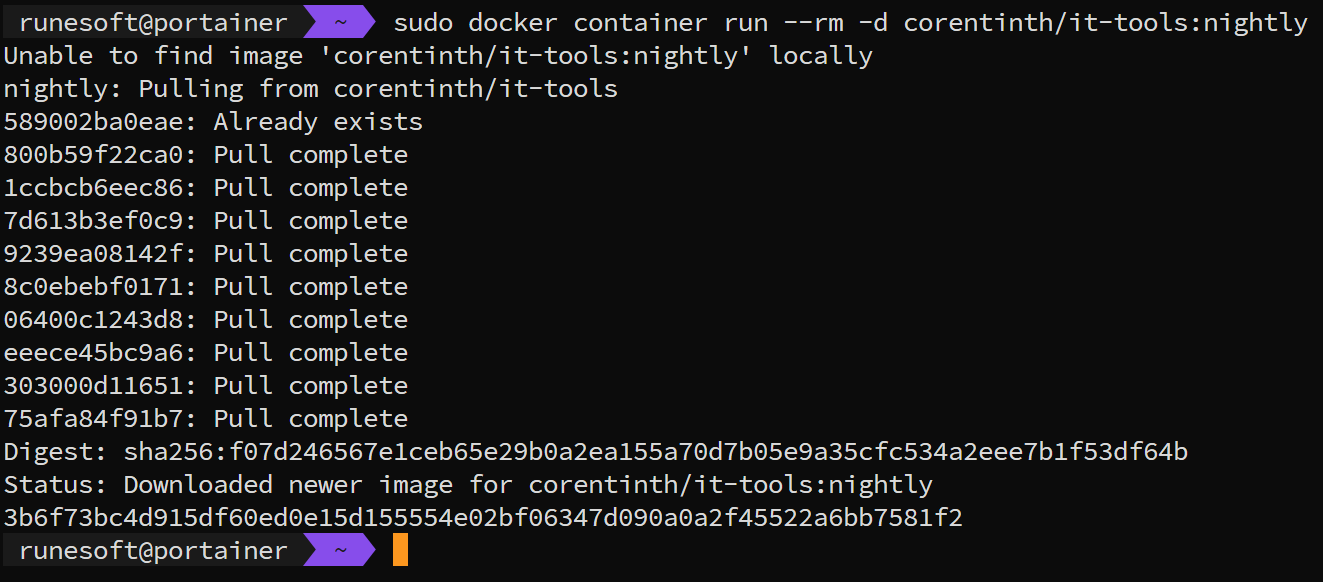Click the container ID starting with 3b6f73bc
The image size is (1323, 582).
(483, 518)
